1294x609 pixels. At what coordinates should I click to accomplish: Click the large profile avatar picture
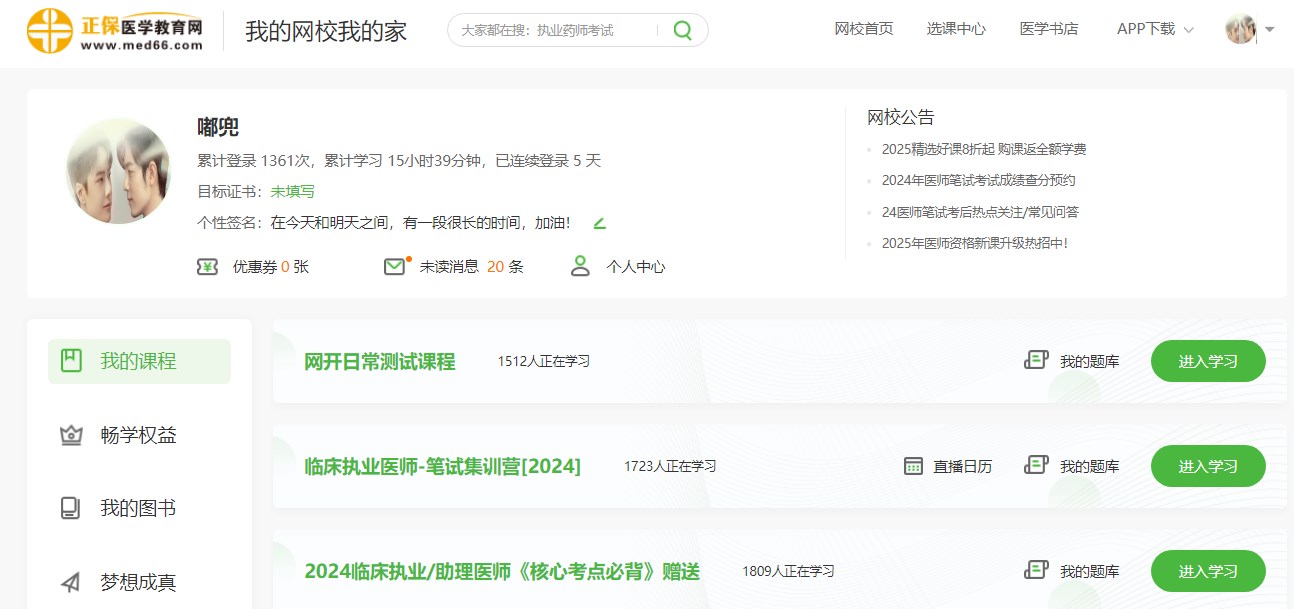[118, 171]
